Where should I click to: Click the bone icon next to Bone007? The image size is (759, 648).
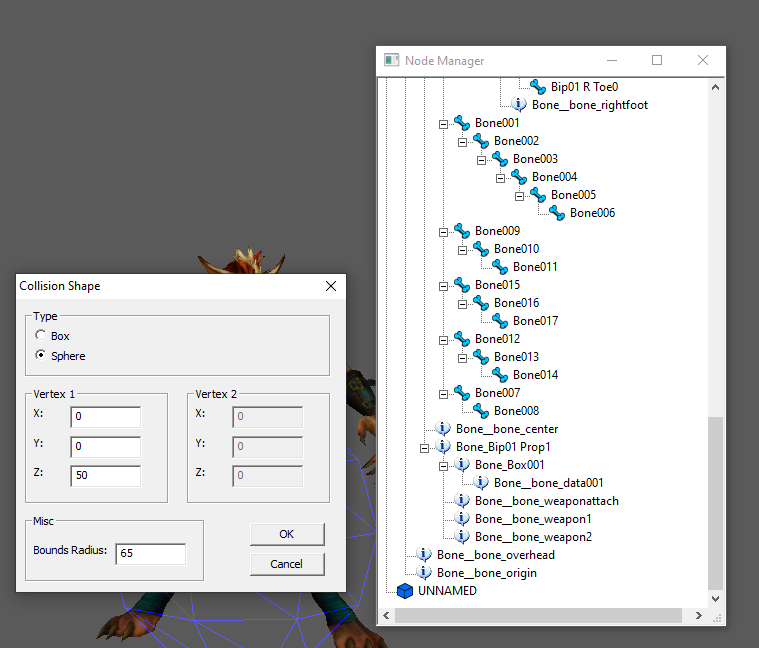click(x=461, y=392)
